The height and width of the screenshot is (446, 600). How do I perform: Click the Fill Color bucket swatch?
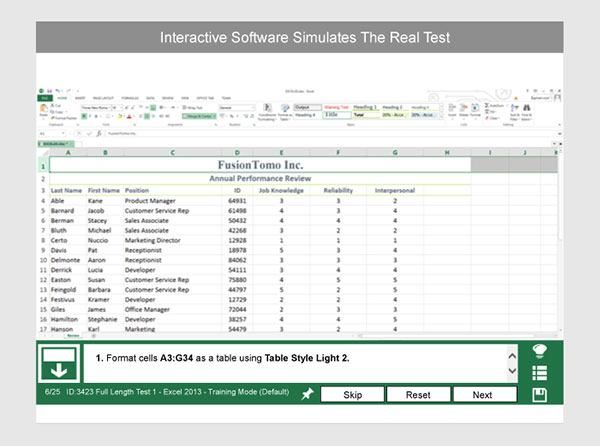point(119,116)
